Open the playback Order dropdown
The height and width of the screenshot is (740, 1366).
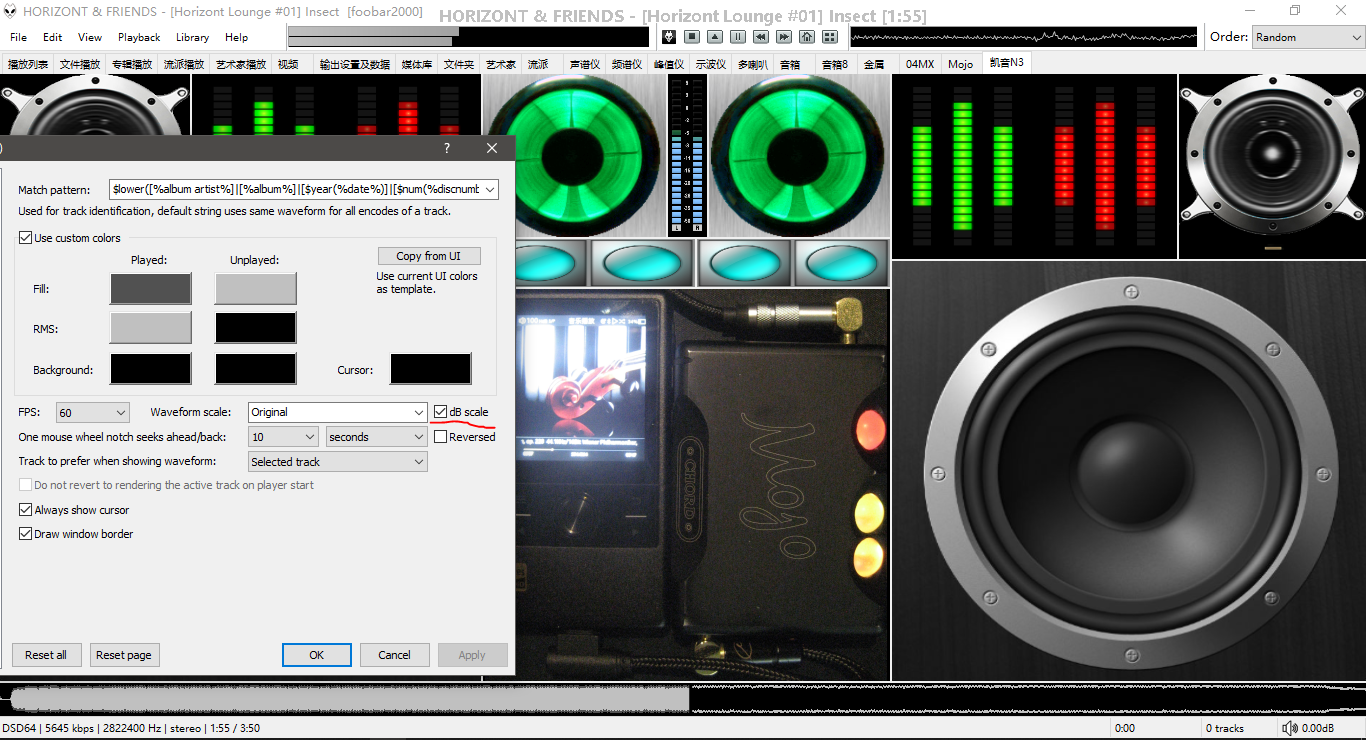[1307, 37]
